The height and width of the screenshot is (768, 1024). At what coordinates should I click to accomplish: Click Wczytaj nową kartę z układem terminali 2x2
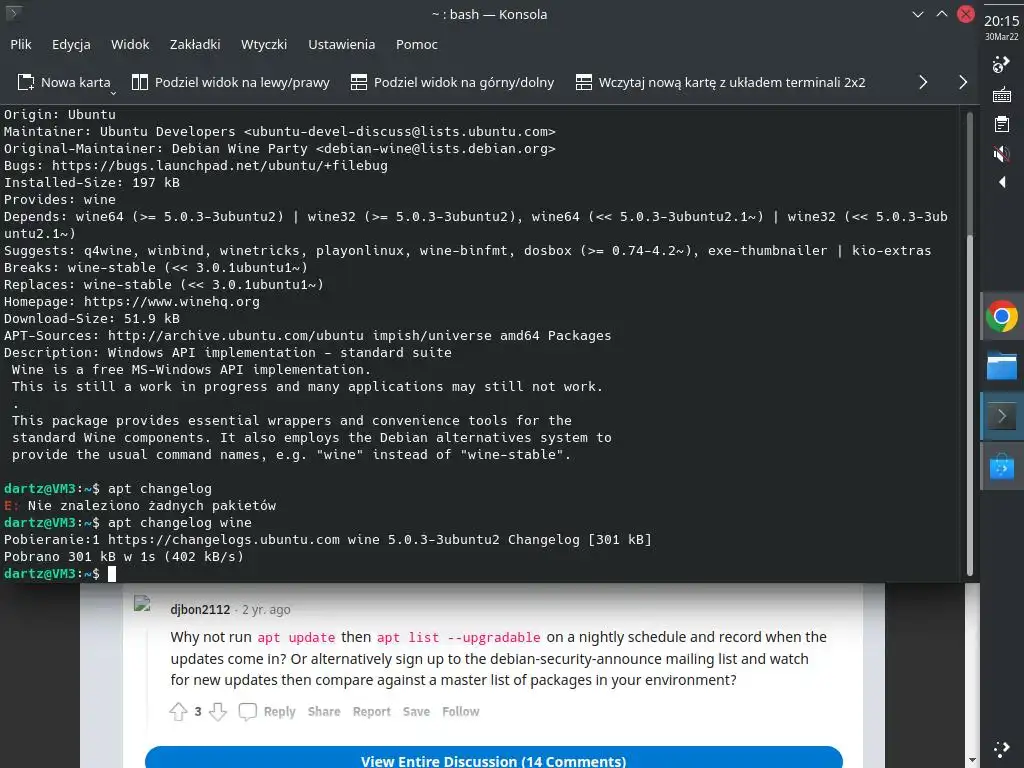tap(732, 82)
